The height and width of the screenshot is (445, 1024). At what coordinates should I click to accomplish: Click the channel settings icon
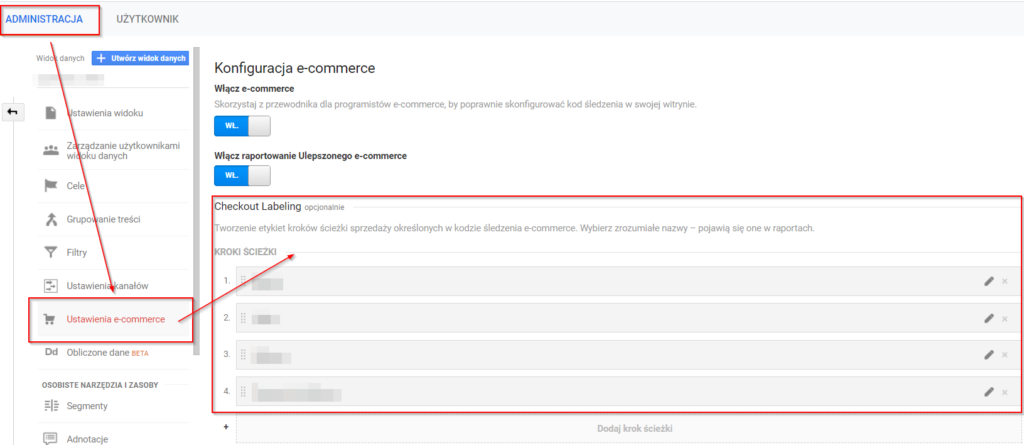(x=50, y=286)
